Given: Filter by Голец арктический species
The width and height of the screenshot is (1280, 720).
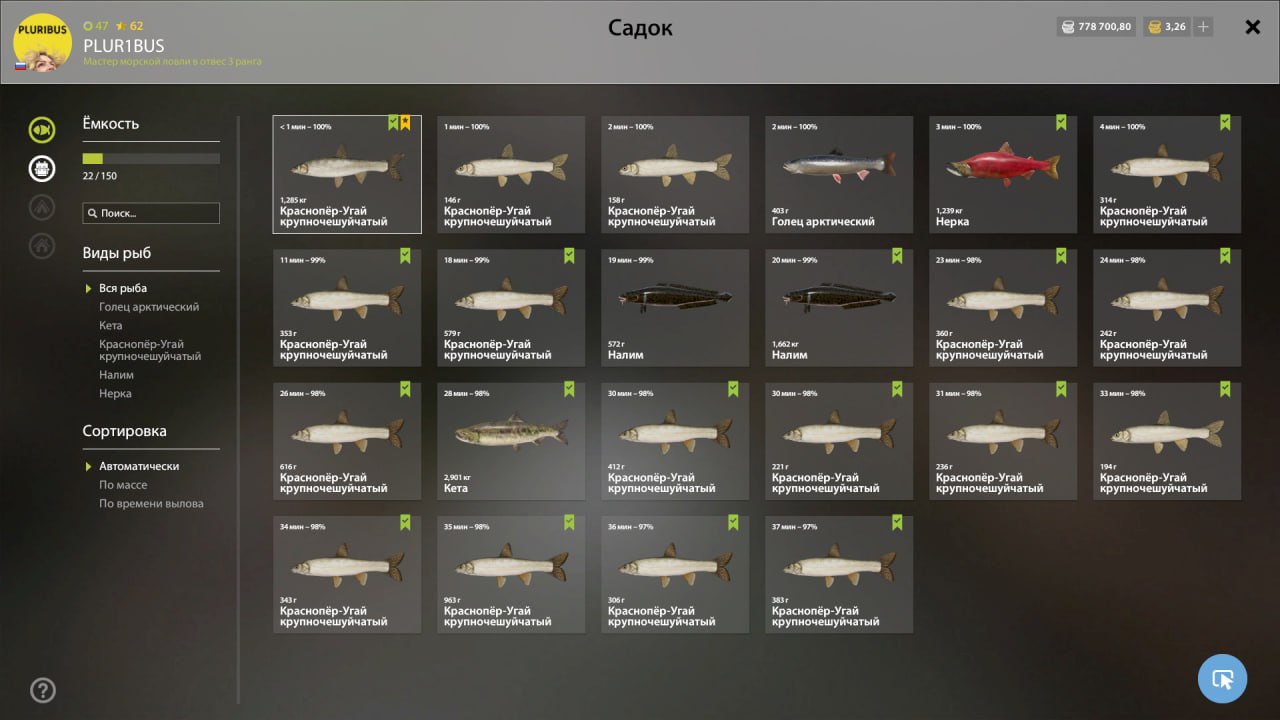Looking at the screenshot, I should coord(149,307).
